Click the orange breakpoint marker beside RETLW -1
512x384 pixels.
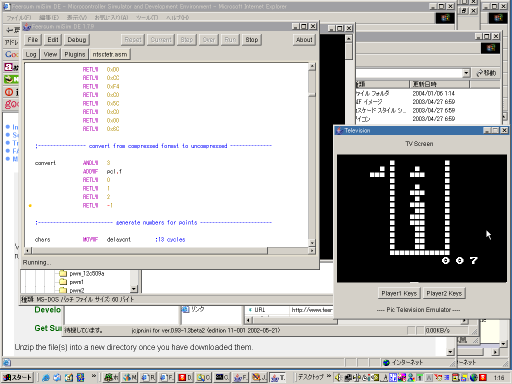coord(30,205)
